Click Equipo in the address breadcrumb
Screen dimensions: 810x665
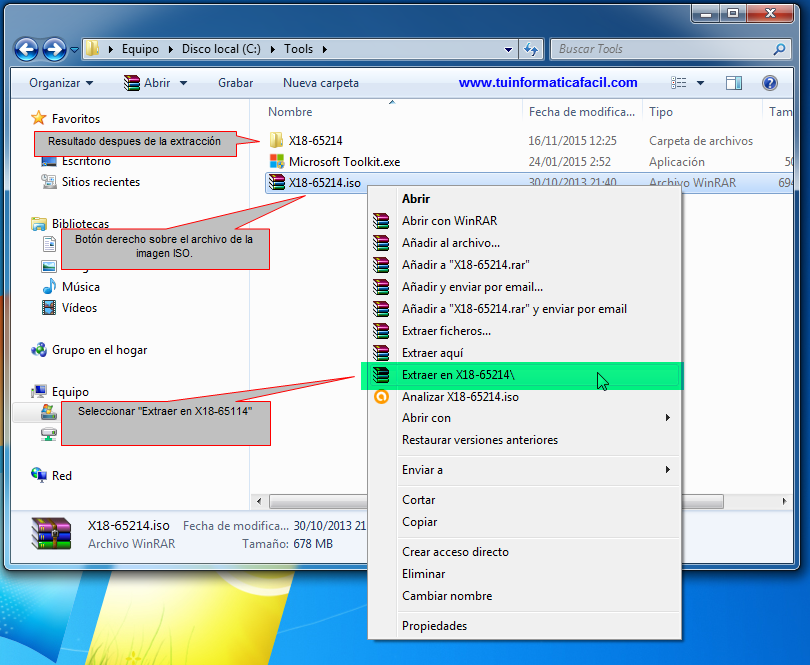[x=140, y=49]
